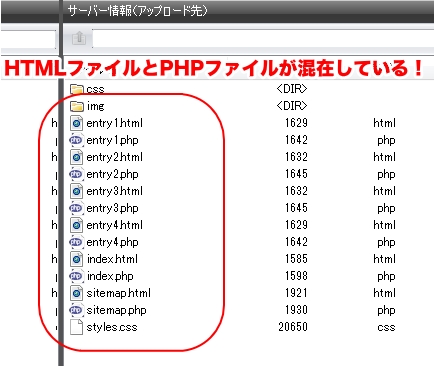434x366 pixels.
Task: Click the html type cell of entry1.html
Action: [x=384, y=123]
